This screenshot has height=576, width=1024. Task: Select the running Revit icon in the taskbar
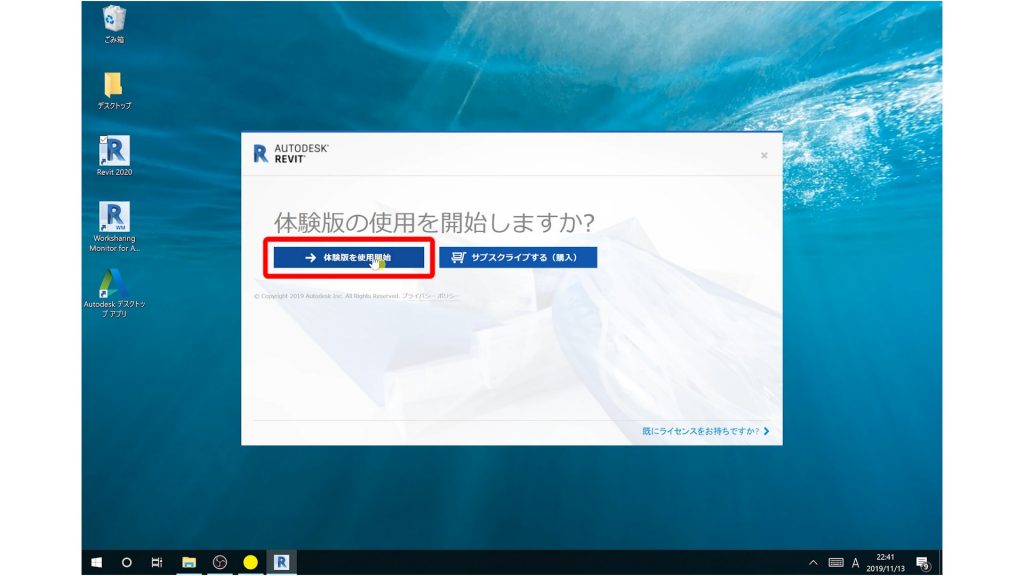point(283,562)
